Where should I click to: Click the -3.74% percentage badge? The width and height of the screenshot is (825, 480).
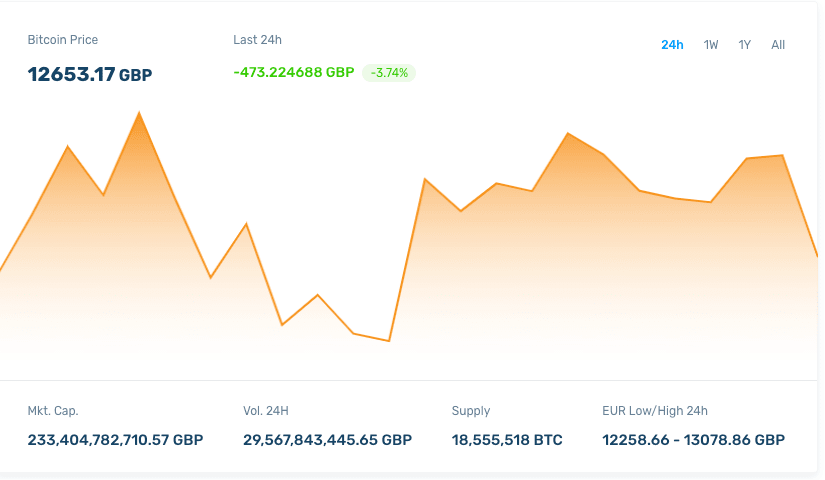[x=389, y=73]
